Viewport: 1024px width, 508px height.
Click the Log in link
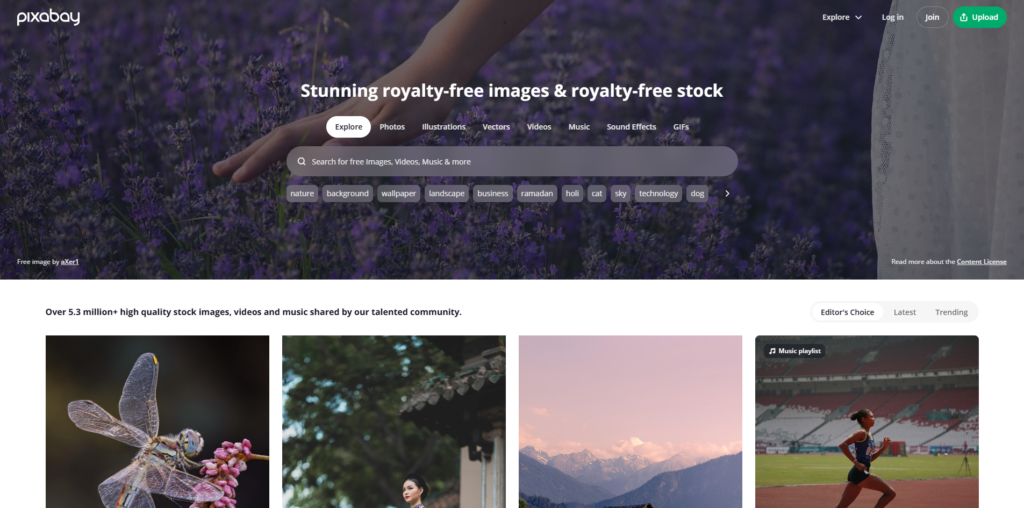pyautogui.click(x=892, y=18)
